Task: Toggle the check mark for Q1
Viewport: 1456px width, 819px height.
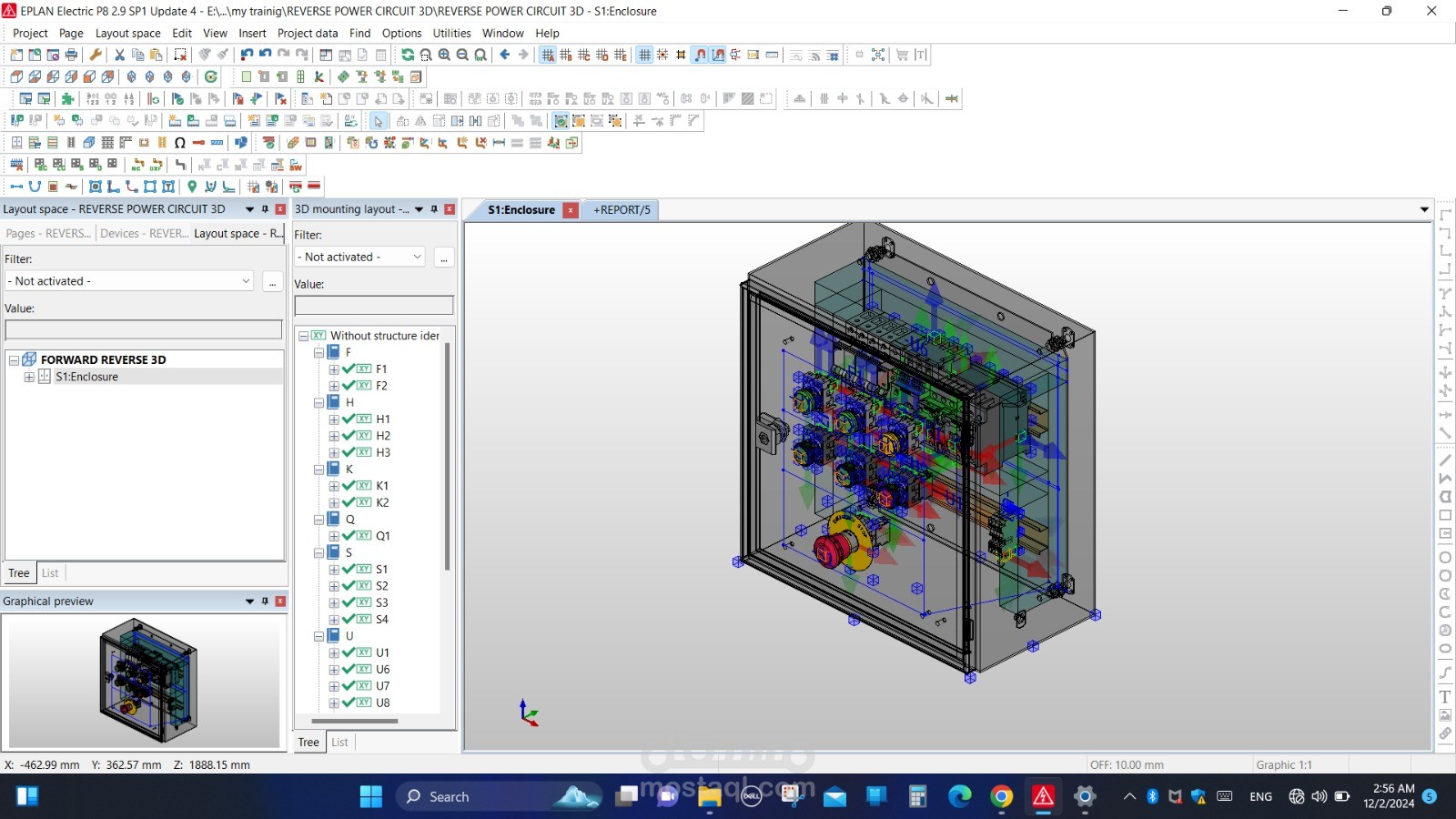Action: pos(349,536)
